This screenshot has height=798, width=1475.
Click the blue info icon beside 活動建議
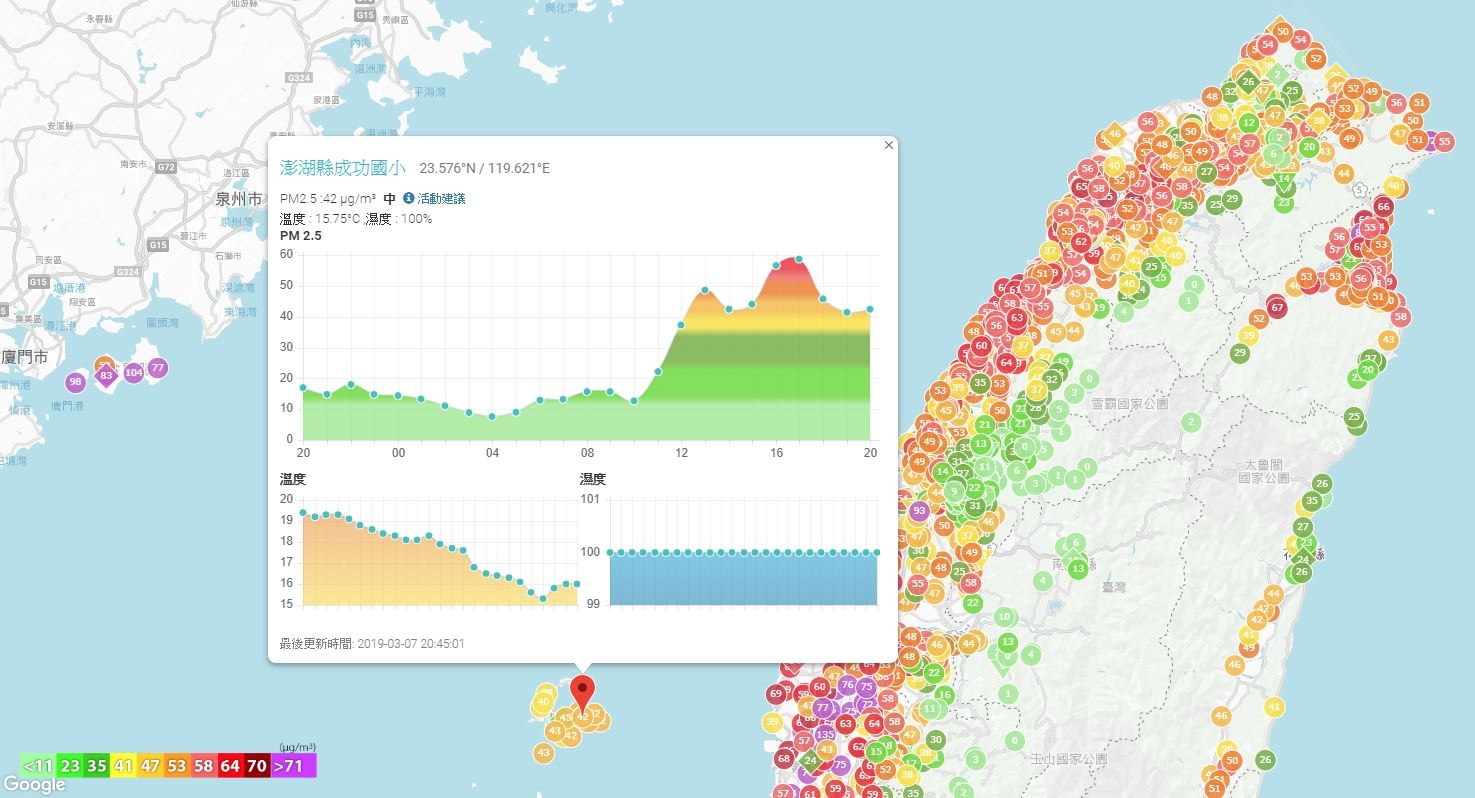coord(408,198)
